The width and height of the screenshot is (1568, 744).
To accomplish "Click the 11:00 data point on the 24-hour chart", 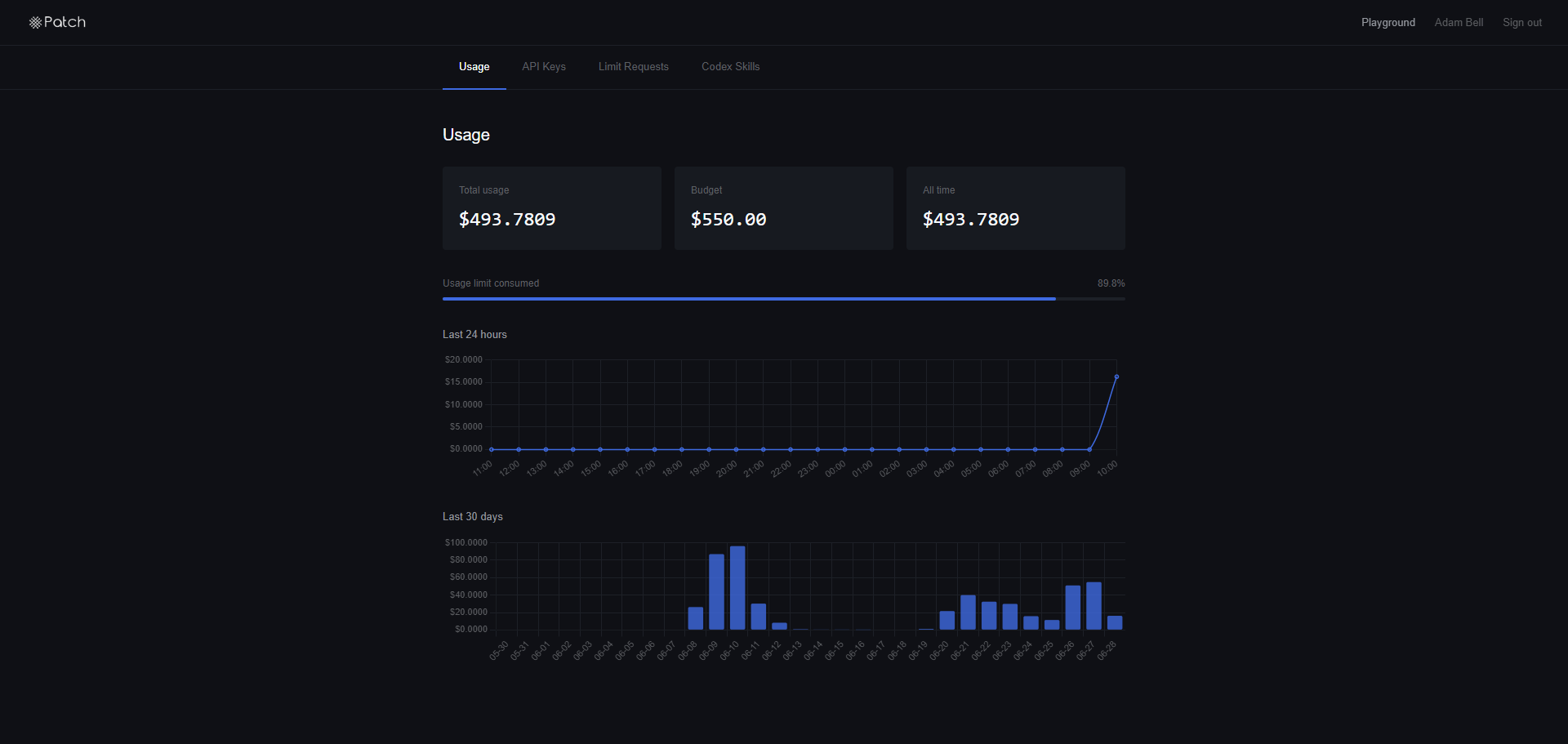I will pyautogui.click(x=492, y=449).
